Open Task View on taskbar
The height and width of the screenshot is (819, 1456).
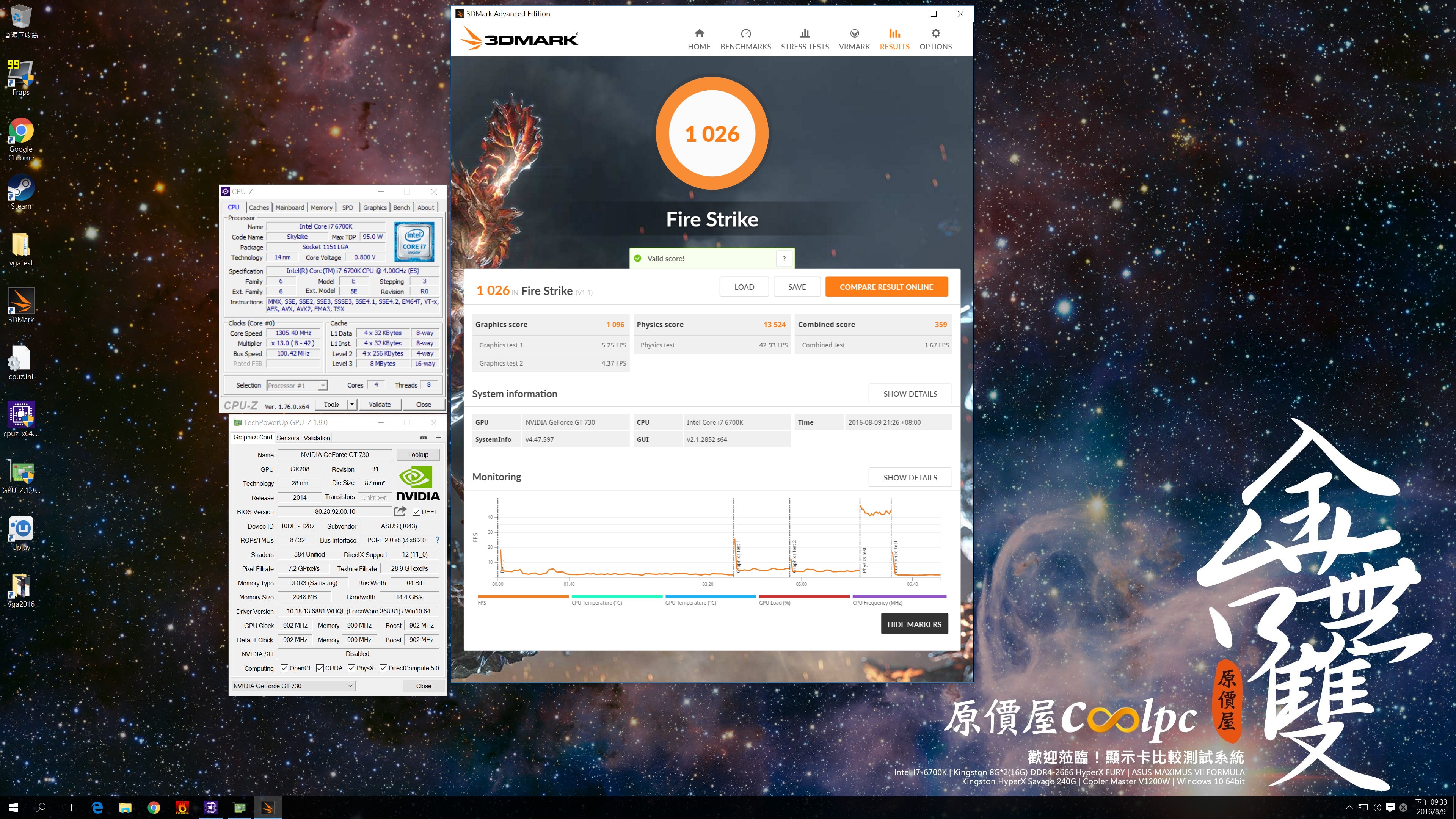click(x=68, y=808)
